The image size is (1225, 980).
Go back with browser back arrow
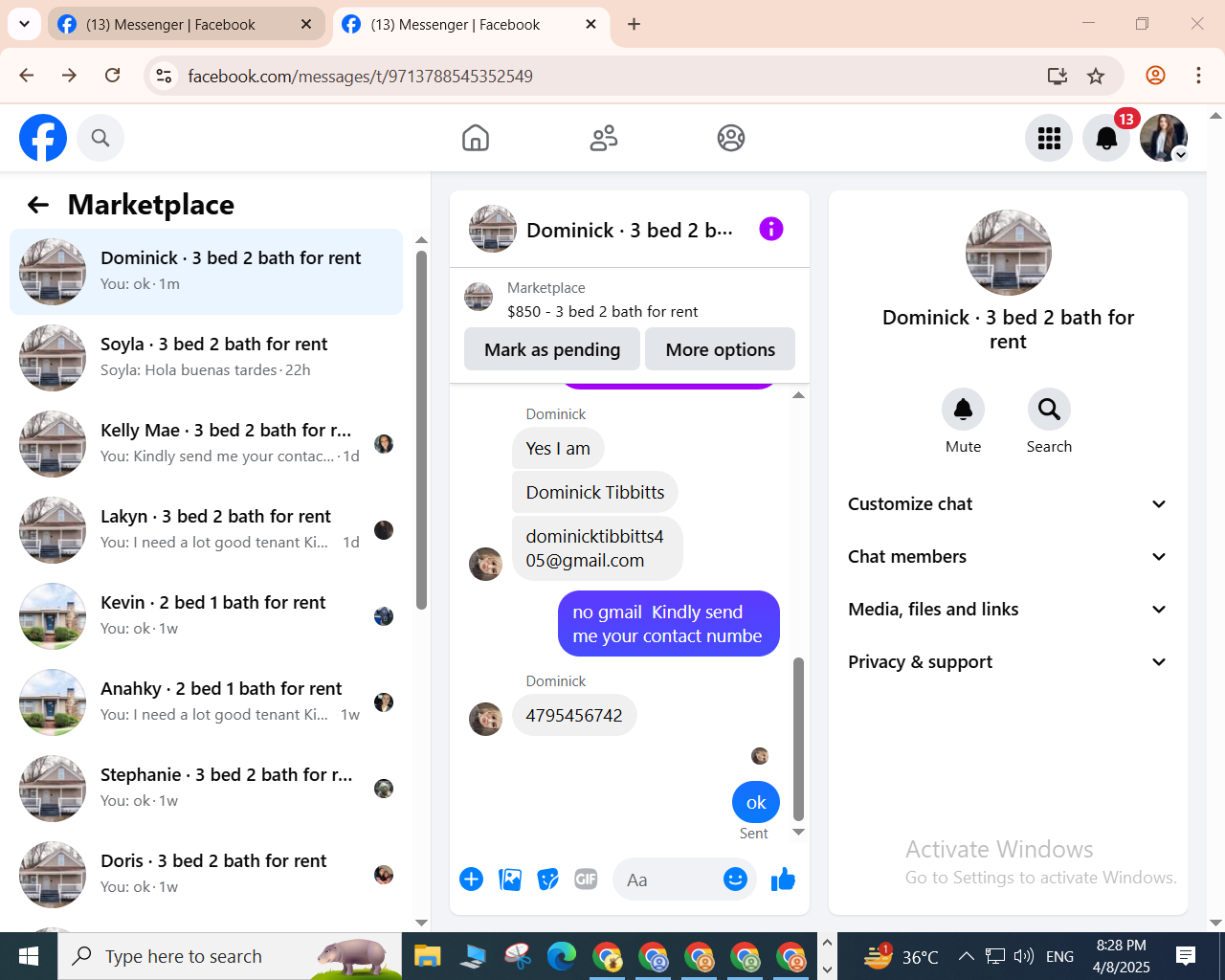pos(26,76)
